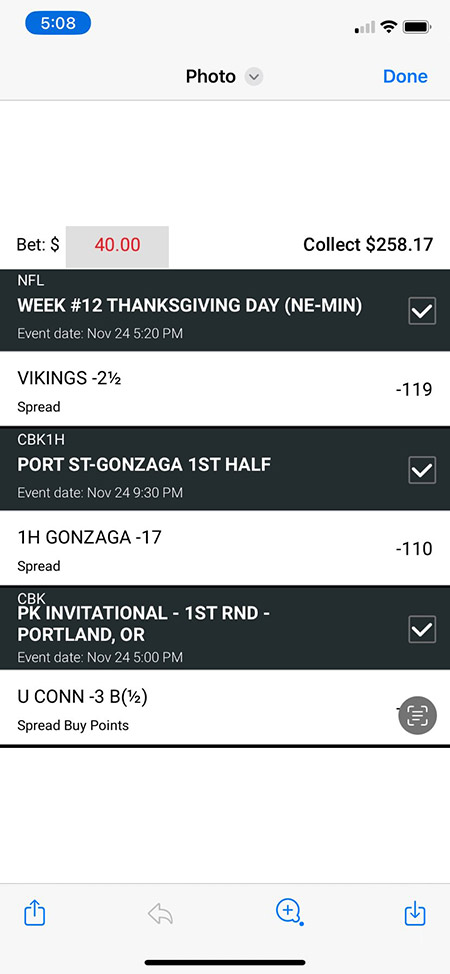
Task: Uncheck the PK Invitational 1st Rnd checkbox
Action: pyautogui.click(x=422, y=629)
